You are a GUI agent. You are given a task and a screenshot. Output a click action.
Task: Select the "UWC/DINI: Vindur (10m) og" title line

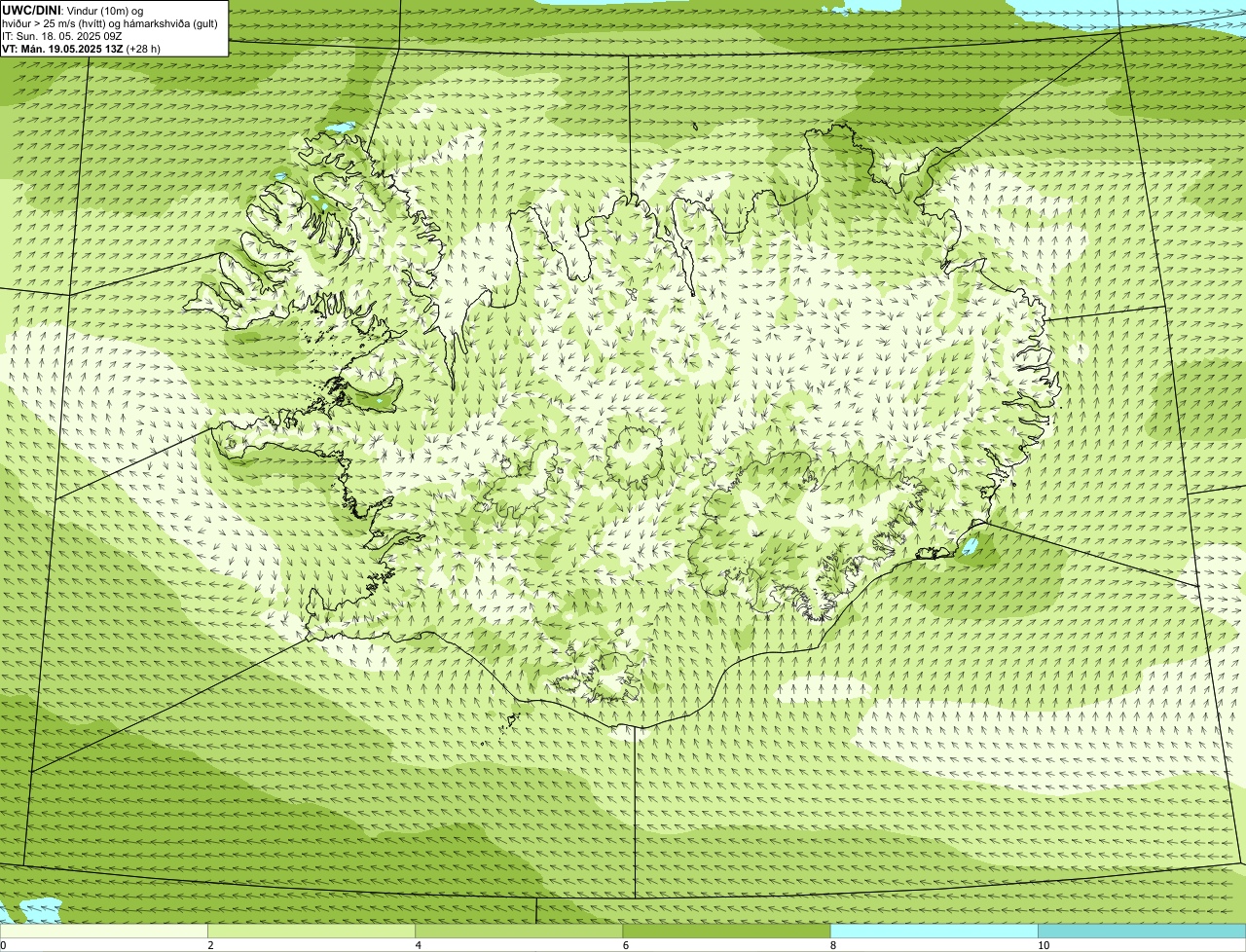[73, 10]
